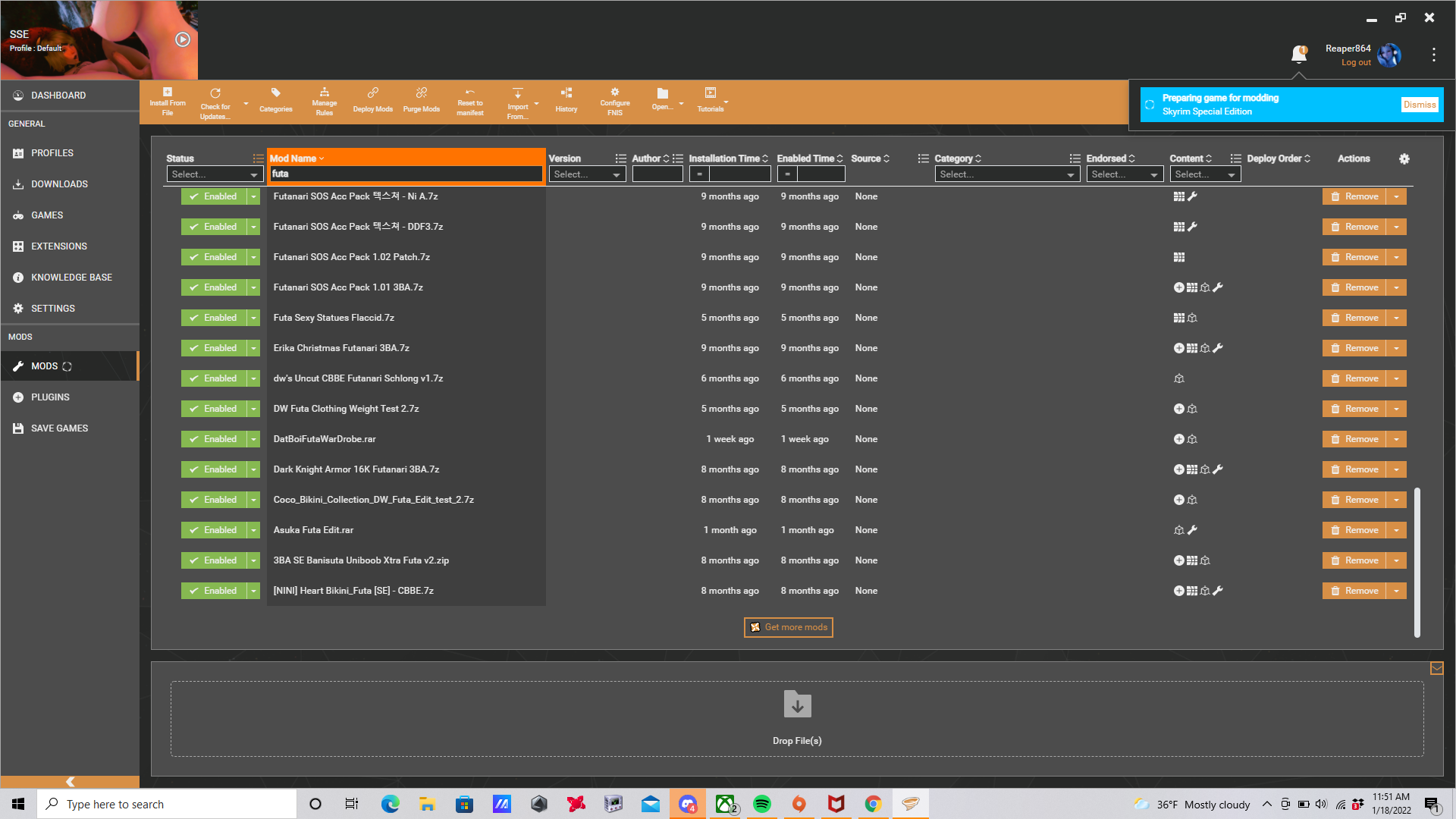This screenshot has width=1456, height=819.
Task: Collapse sidebar with bottom chevron
Action: (x=70, y=782)
